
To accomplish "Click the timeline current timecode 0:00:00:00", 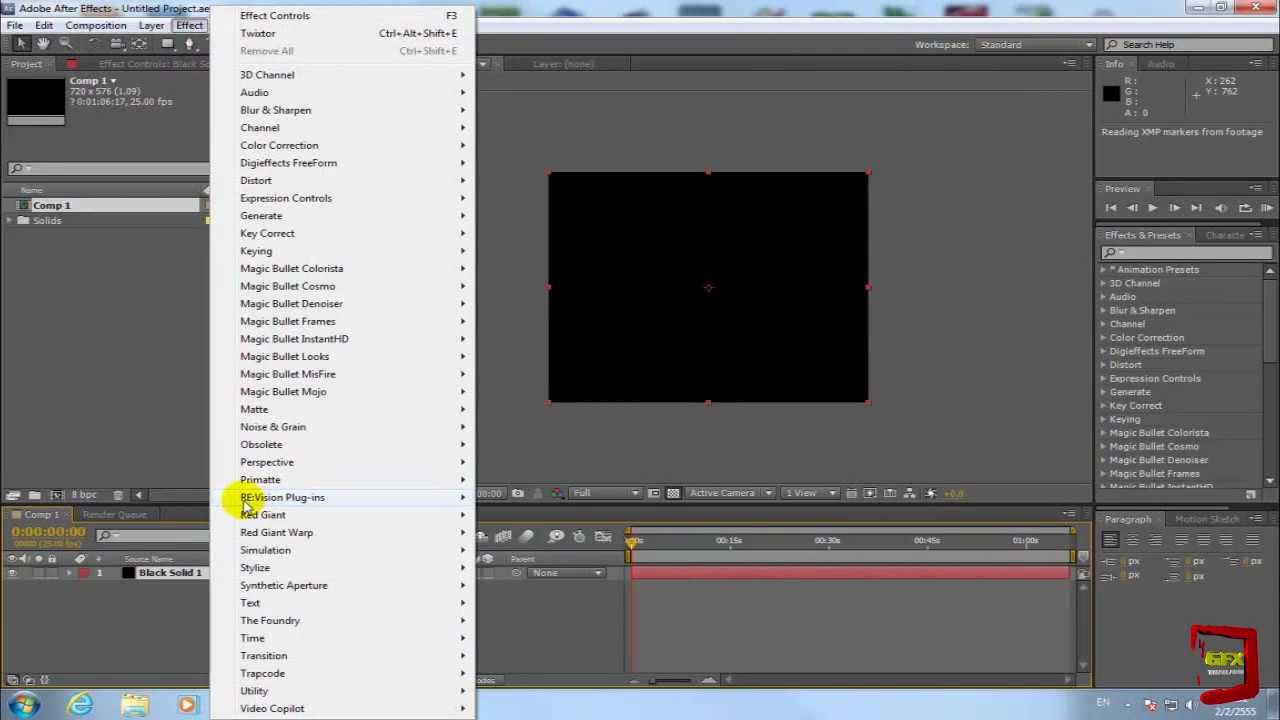I will tap(48, 532).
